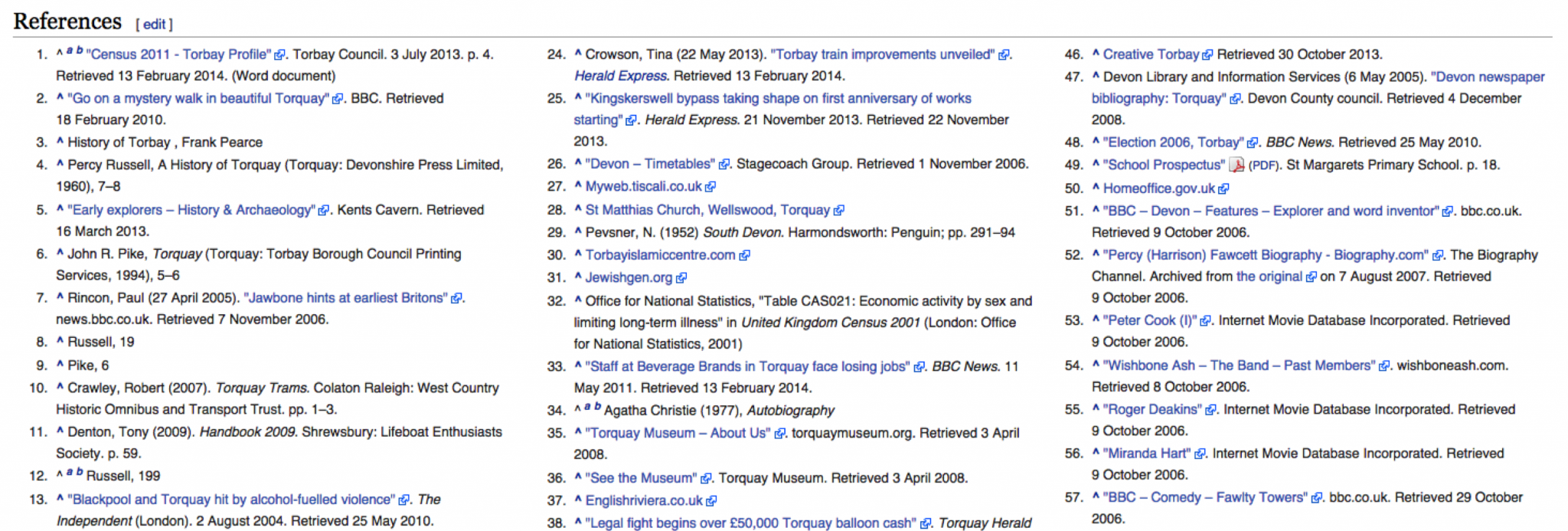This screenshot has height=531, width=1568.
Task: Click the caret of Pevsner, N. reference
Action: point(578,231)
